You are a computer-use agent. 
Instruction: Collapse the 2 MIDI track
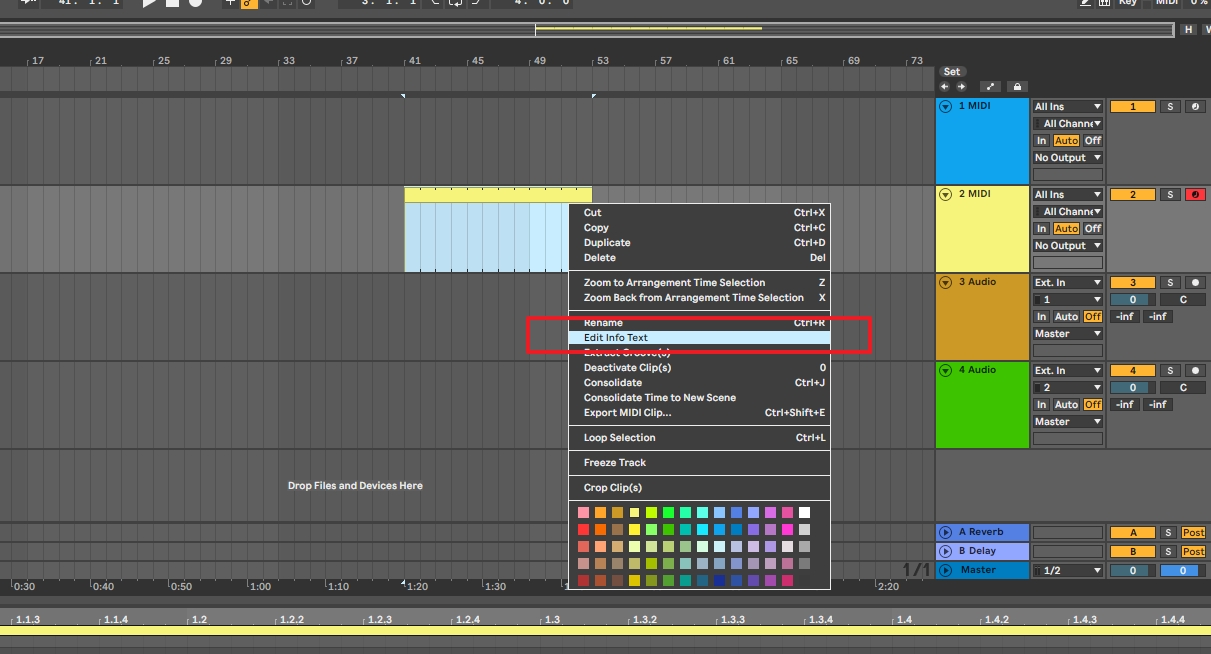[x=946, y=194]
